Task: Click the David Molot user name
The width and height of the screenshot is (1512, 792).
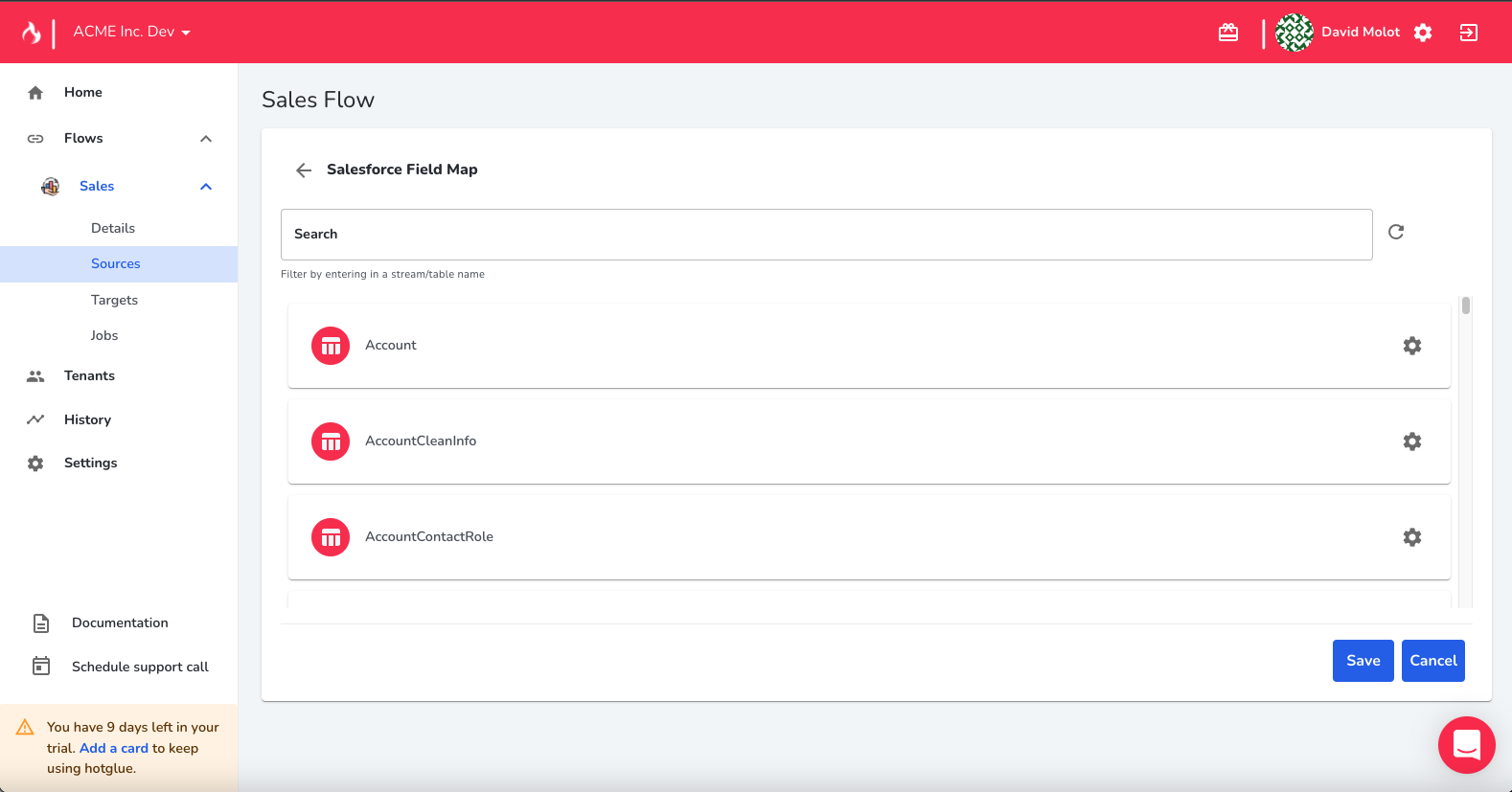Action: tap(1361, 33)
